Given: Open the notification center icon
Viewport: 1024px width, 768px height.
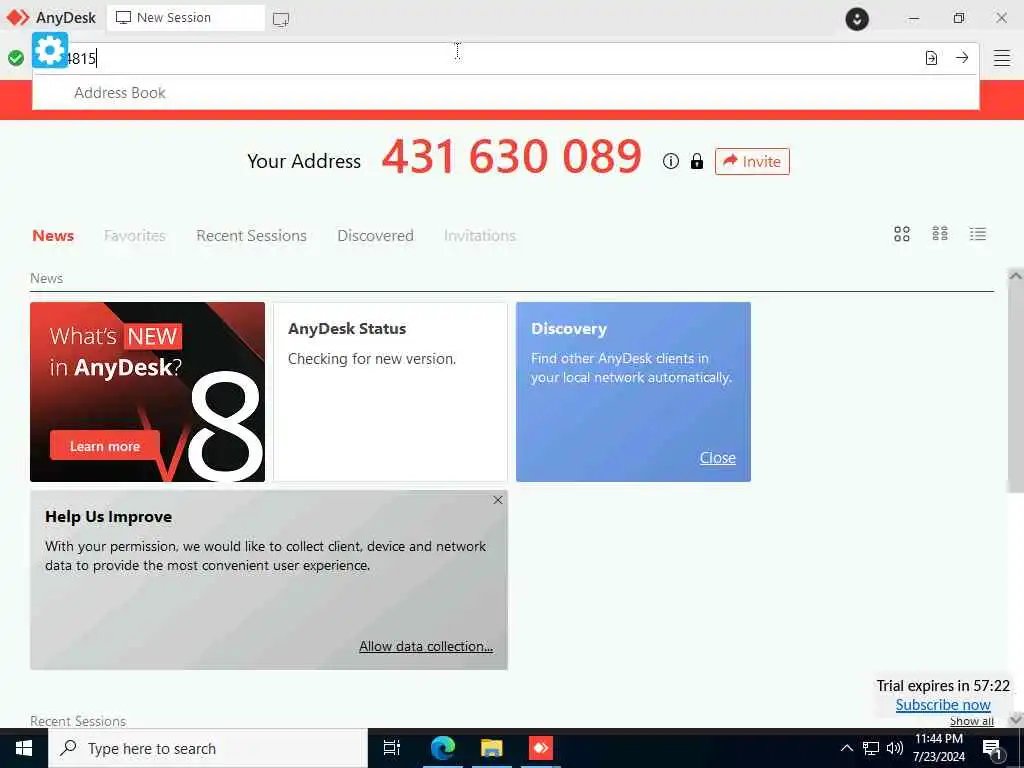Looking at the screenshot, I should point(993,749).
